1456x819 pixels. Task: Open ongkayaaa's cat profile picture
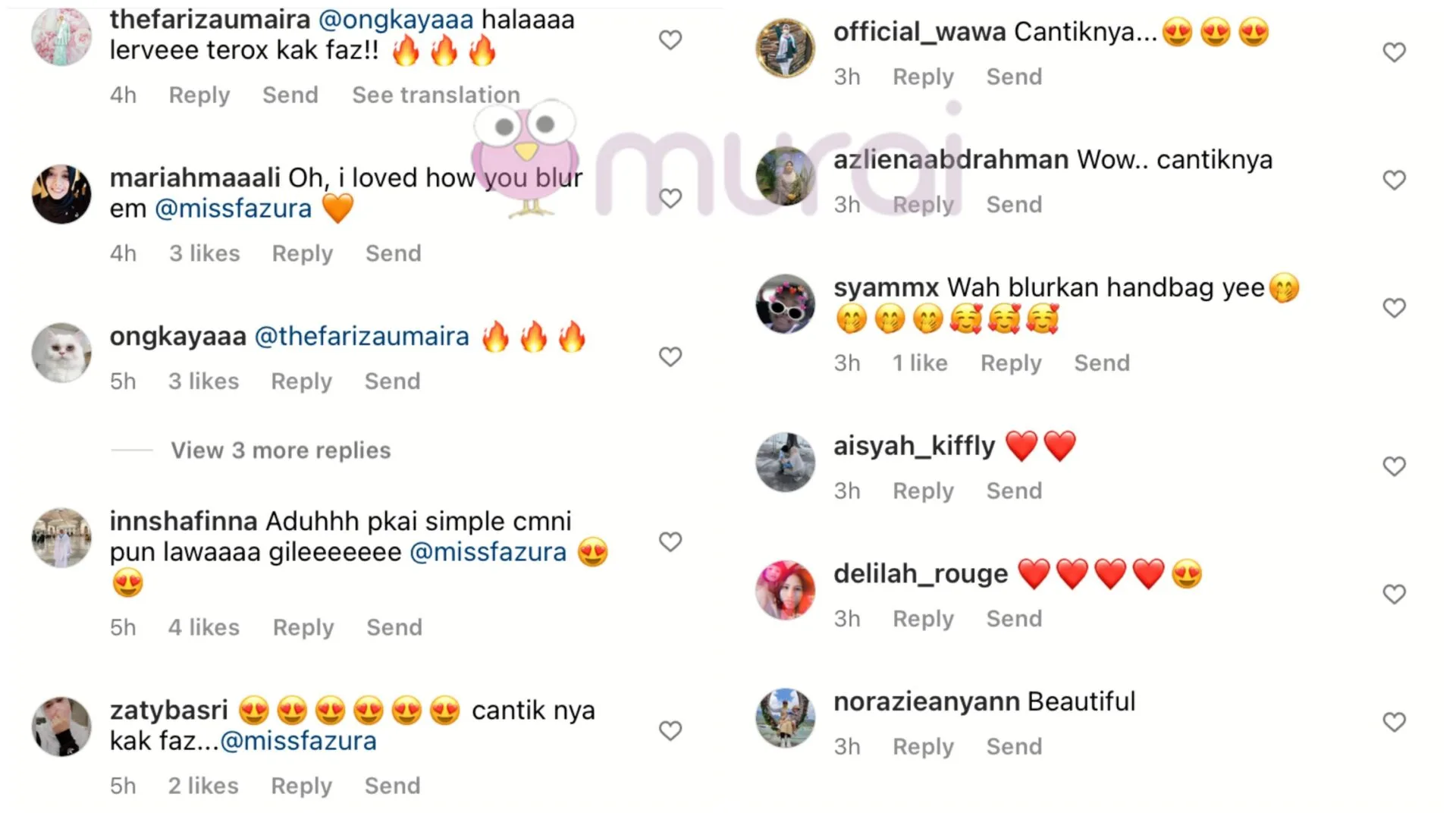[61, 353]
